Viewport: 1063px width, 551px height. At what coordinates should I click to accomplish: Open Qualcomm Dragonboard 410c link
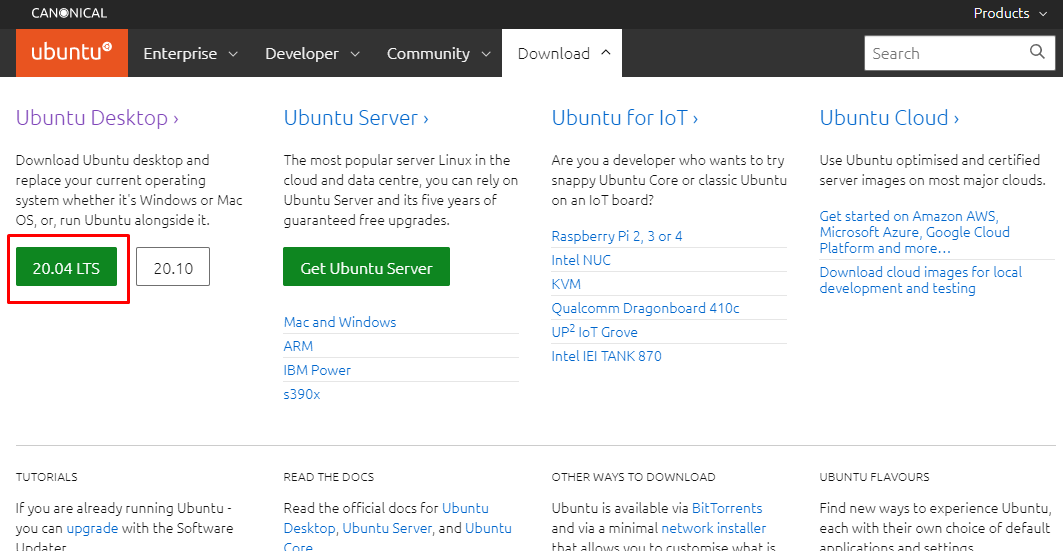tap(645, 308)
